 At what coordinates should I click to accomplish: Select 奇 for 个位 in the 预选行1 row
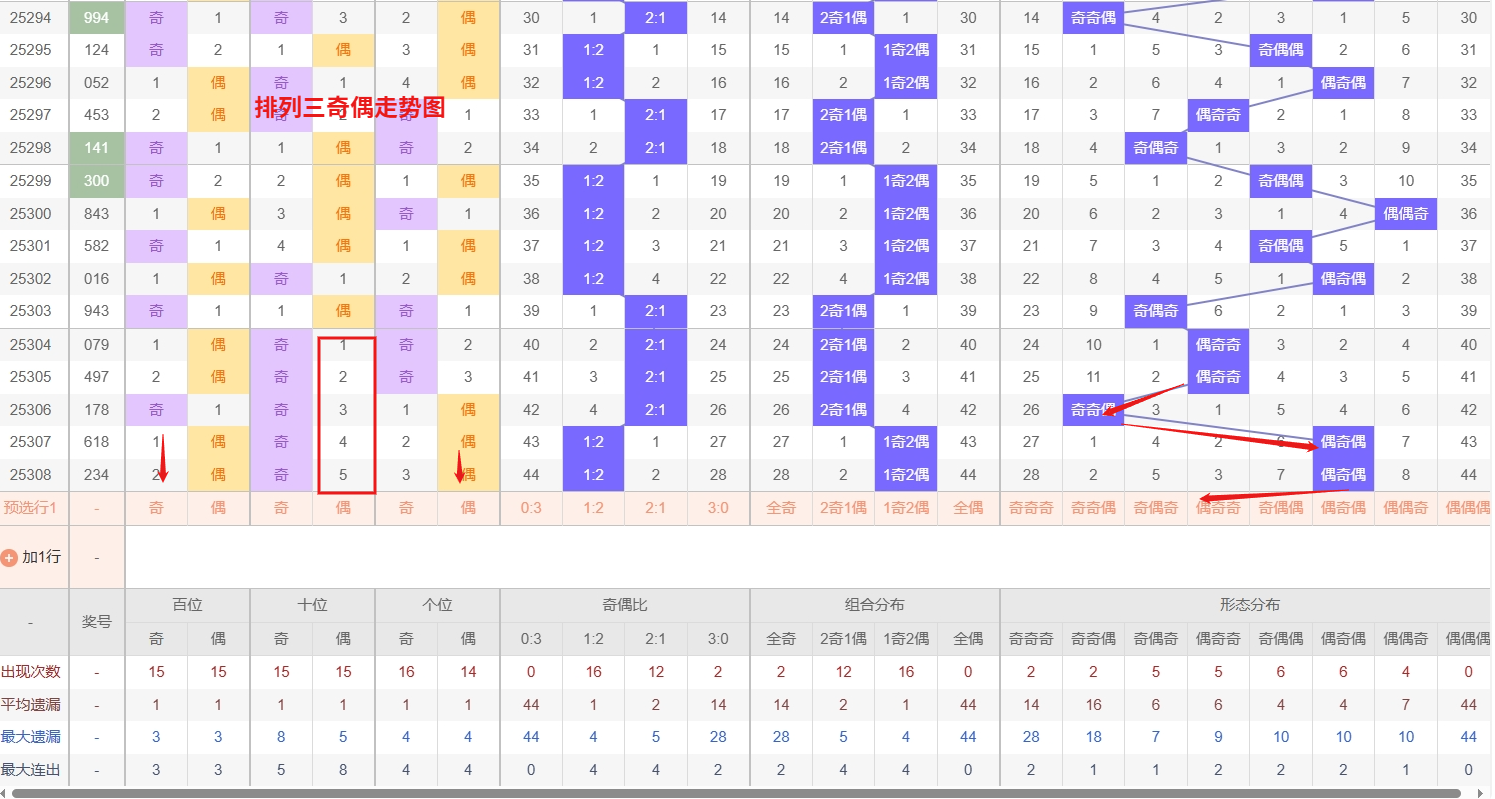(x=406, y=508)
